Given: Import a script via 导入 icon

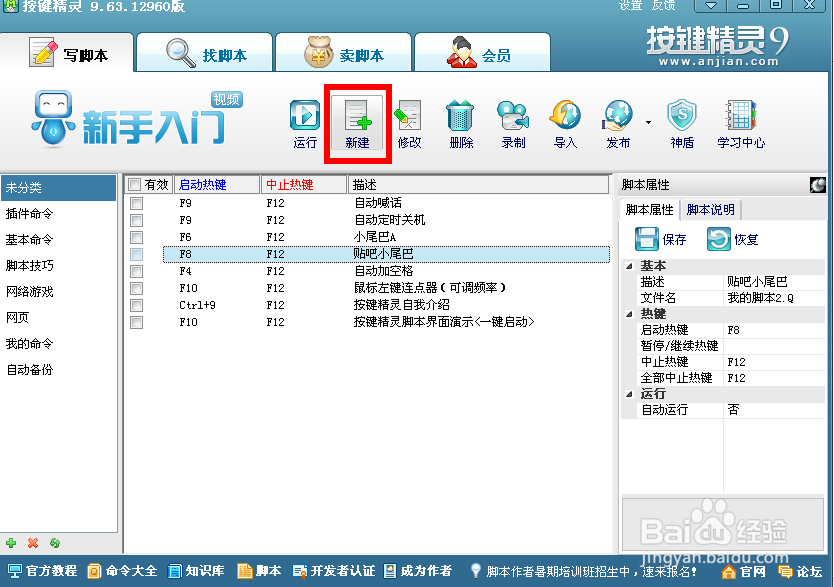Looking at the screenshot, I should pyautogui.click(x=565, y=123).
